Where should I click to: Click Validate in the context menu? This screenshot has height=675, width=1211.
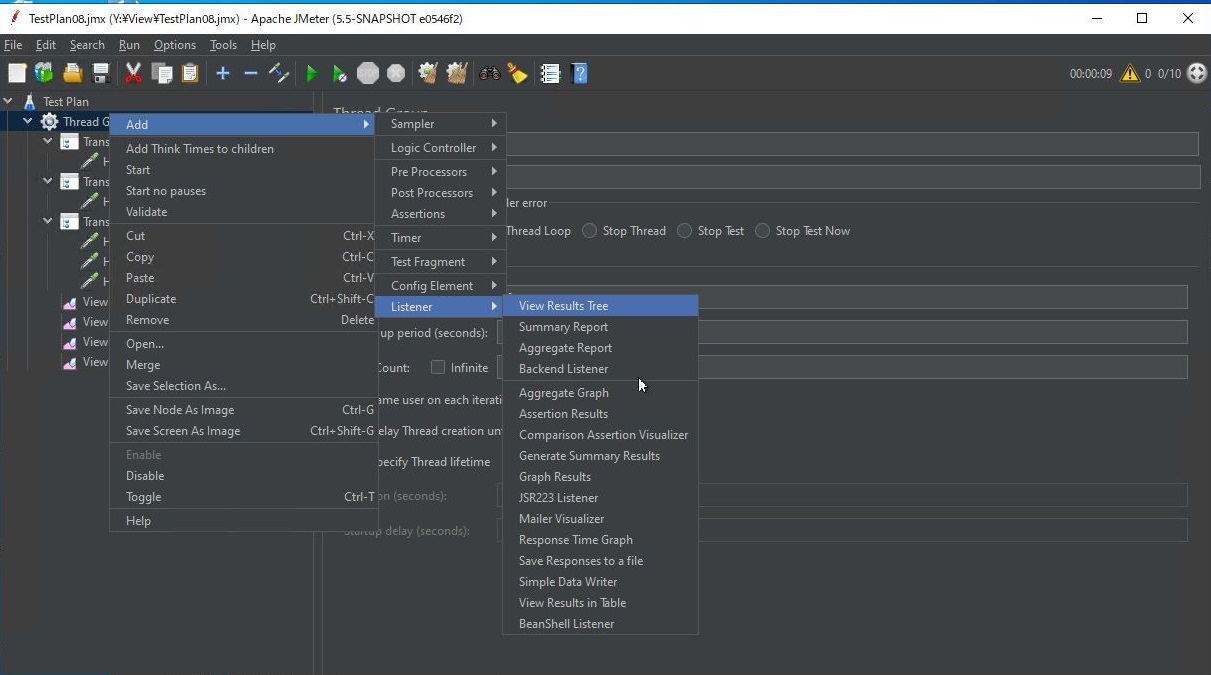click(x=147, y=212)
